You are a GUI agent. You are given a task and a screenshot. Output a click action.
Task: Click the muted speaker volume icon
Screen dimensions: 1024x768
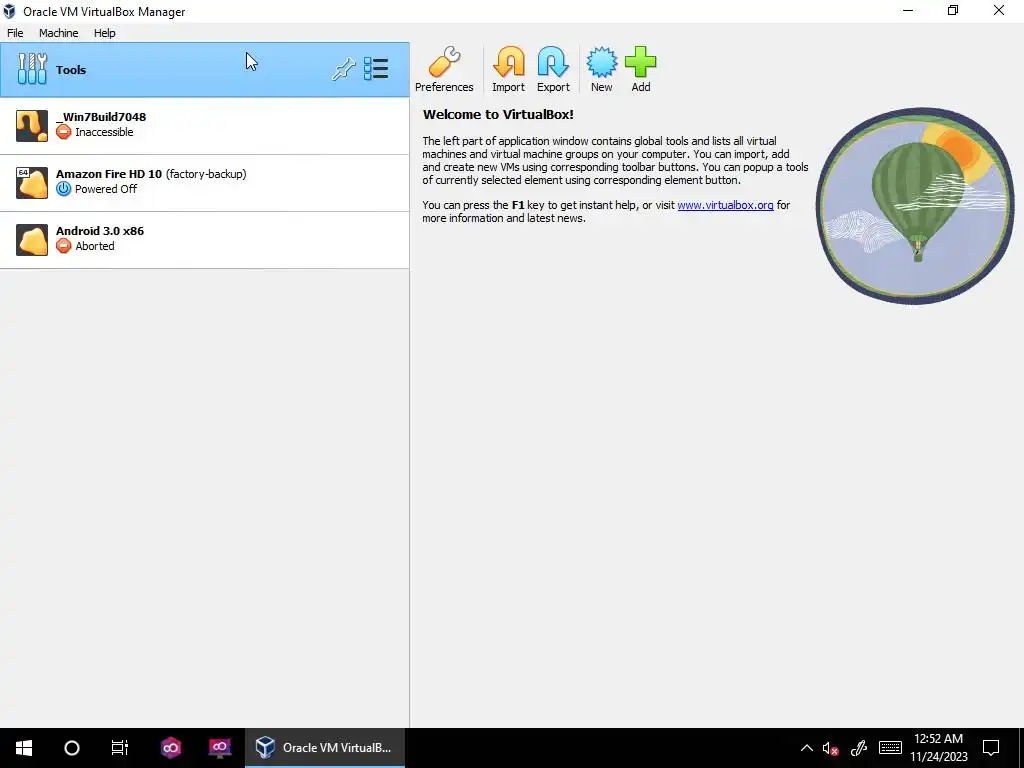point(830,748)
